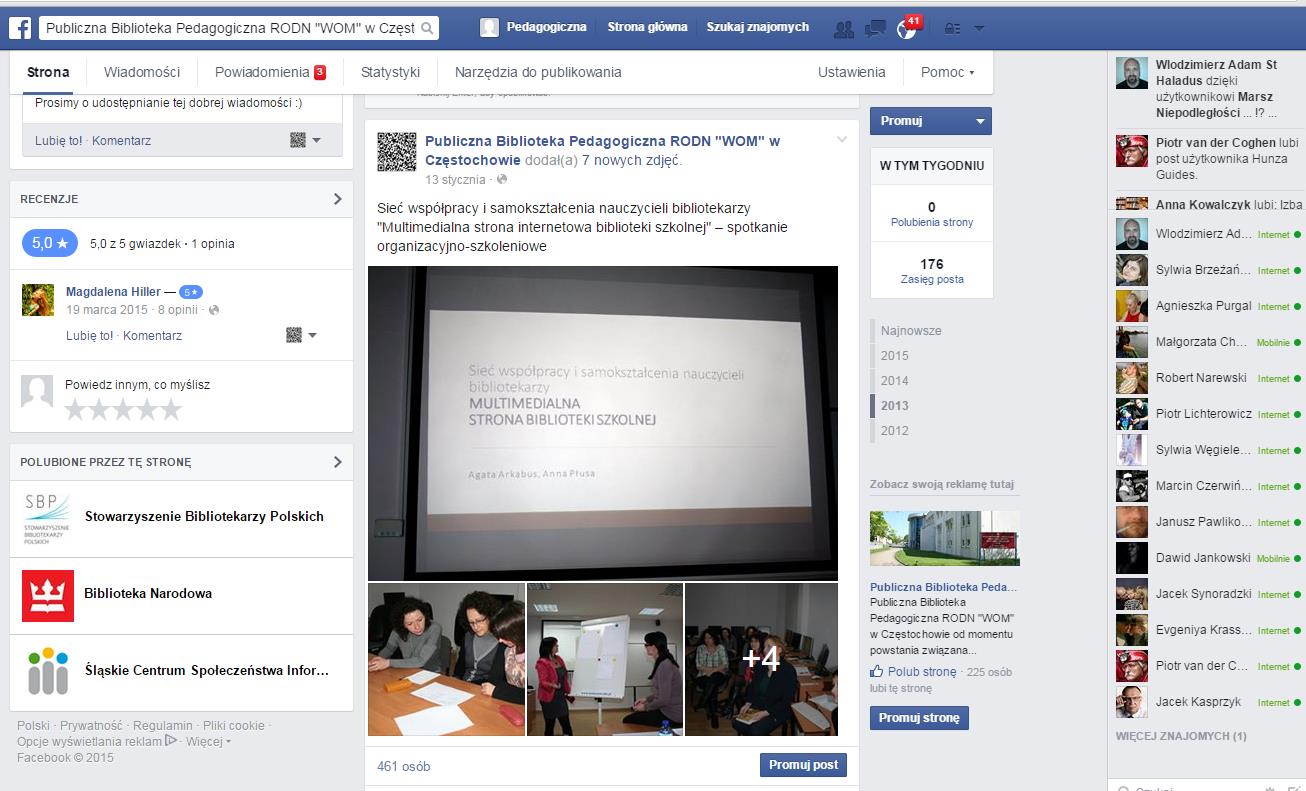Click Biblioteka Narodowa red crown logo

[x=48, y=595]
